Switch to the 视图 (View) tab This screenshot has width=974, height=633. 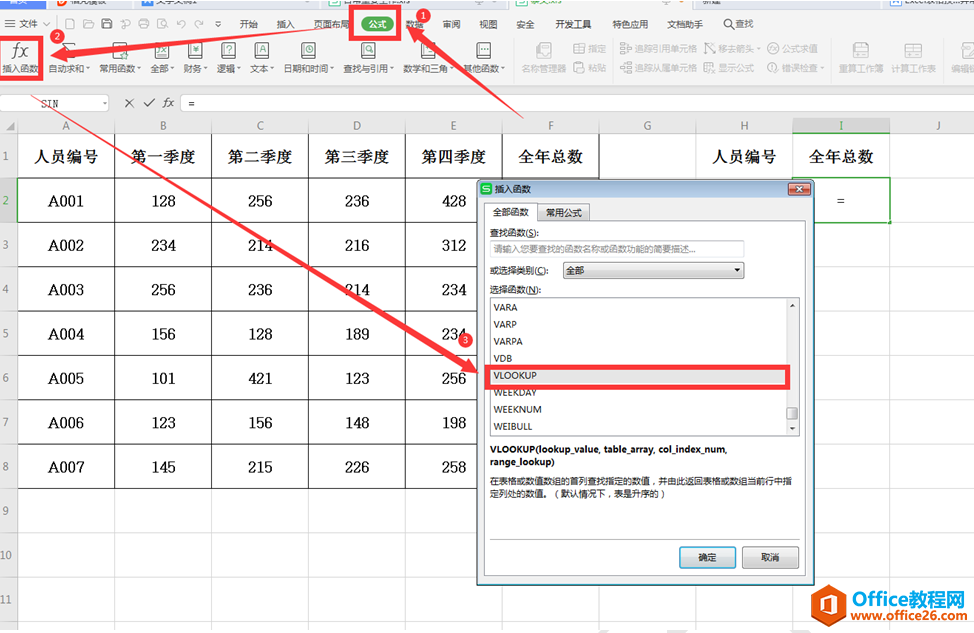[488, 24]
